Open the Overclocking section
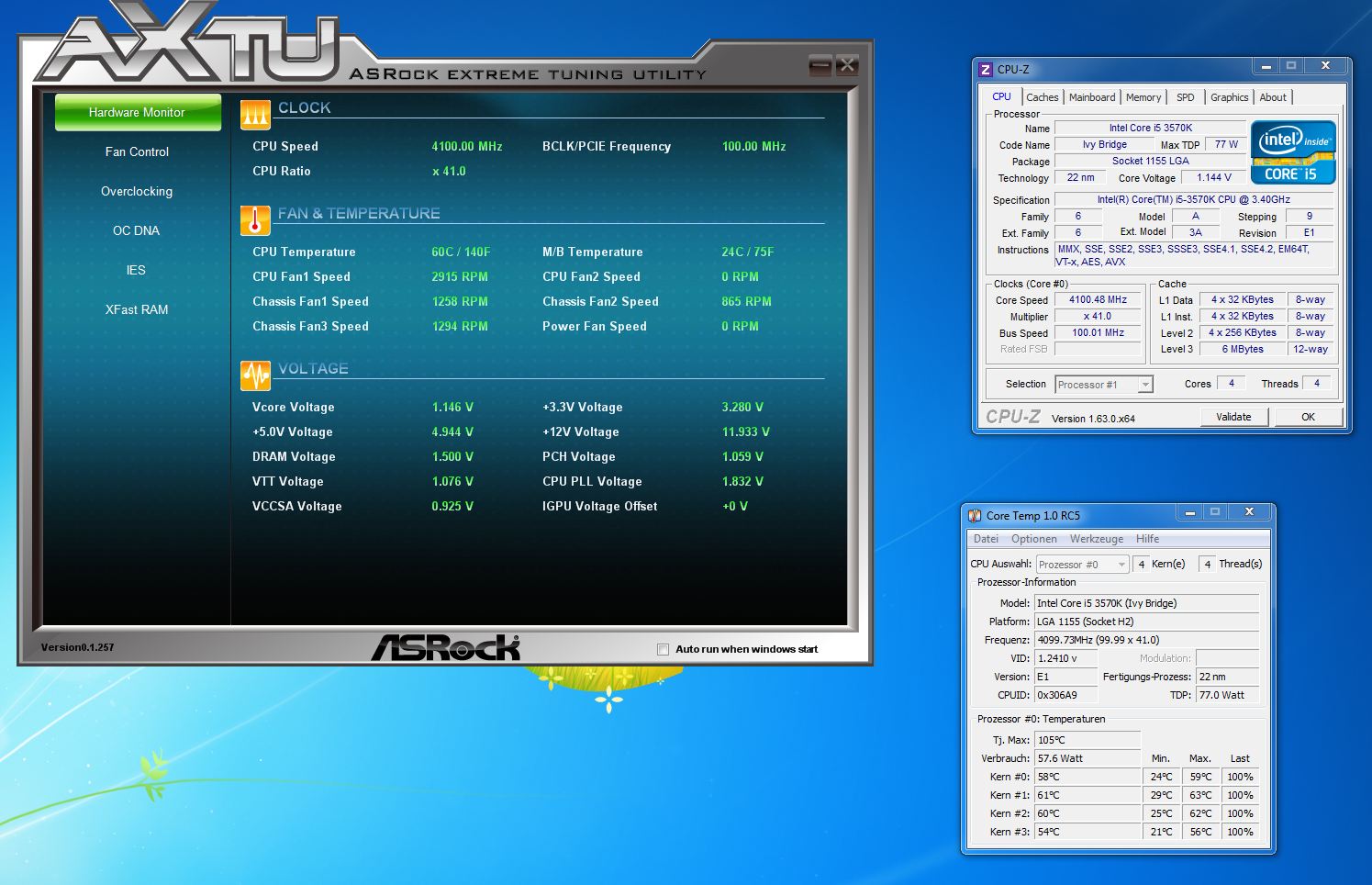 click(137, 191)
